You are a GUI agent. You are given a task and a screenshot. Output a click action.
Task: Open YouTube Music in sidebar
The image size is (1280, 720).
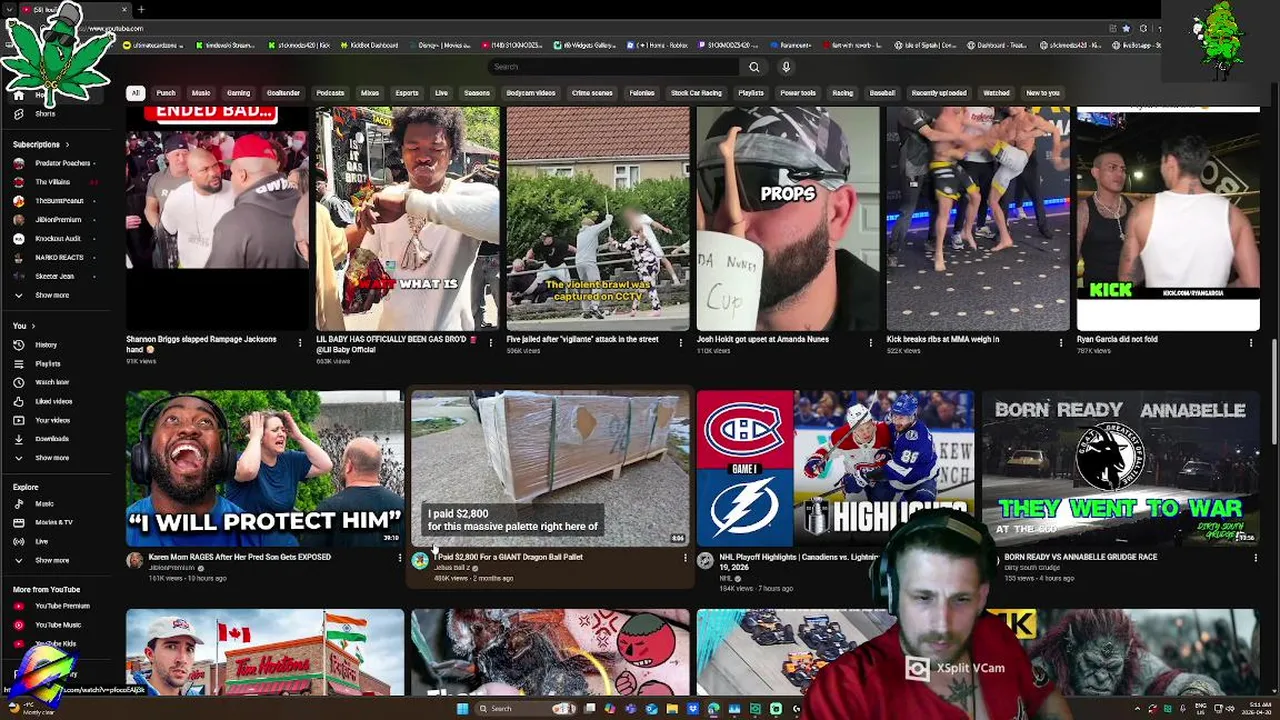(58, 625)
